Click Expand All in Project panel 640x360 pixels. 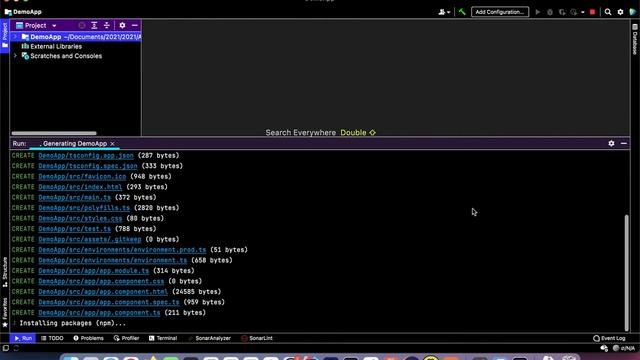point(94,25)
